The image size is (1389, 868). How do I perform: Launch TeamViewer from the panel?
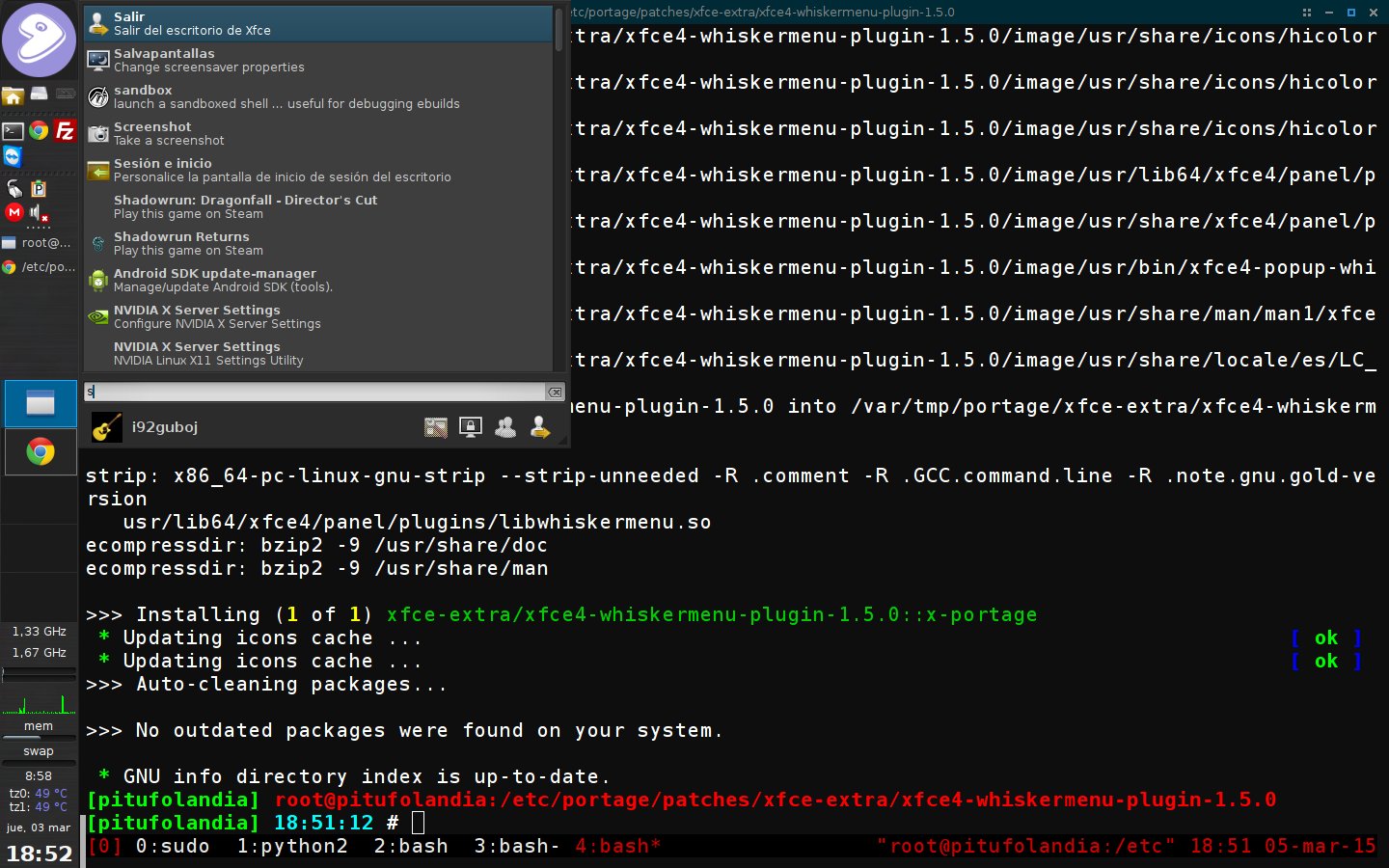[x=13, y=157]
